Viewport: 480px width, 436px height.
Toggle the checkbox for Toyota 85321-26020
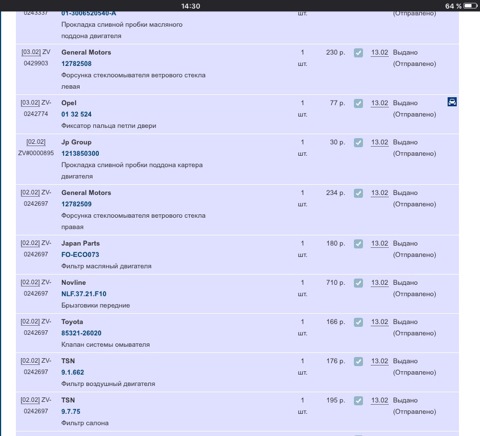358,322
